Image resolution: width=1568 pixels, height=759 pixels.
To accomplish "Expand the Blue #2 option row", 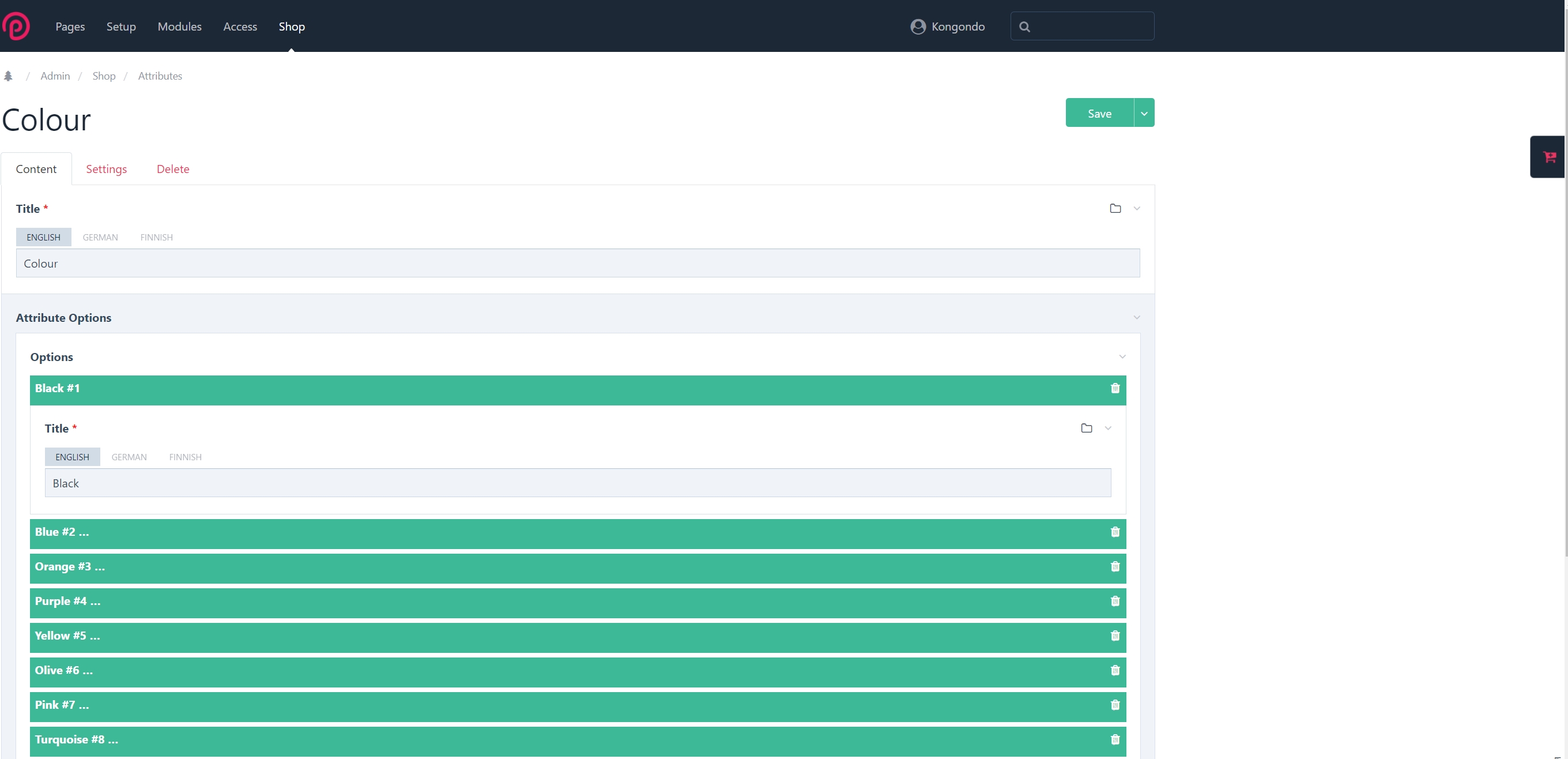I will pyautogui.click(x=578, y=533).
